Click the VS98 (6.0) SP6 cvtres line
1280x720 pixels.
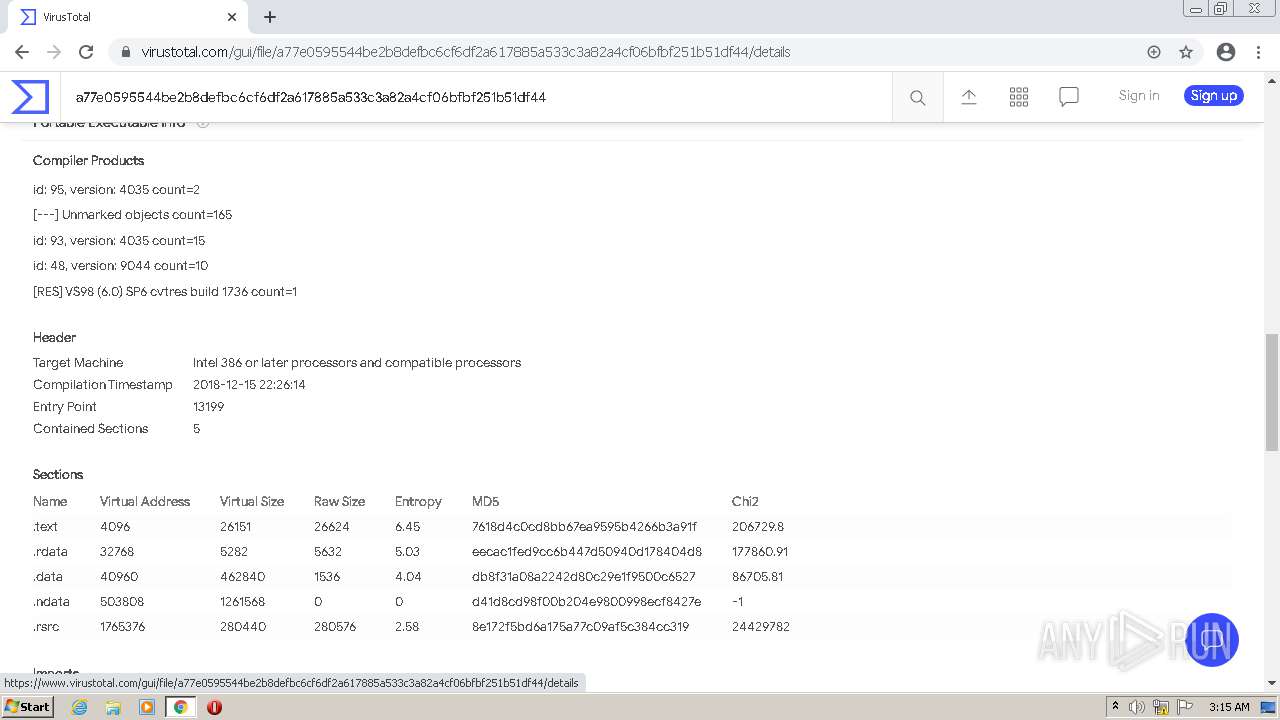pyautogui.click(x=165, y=292)
